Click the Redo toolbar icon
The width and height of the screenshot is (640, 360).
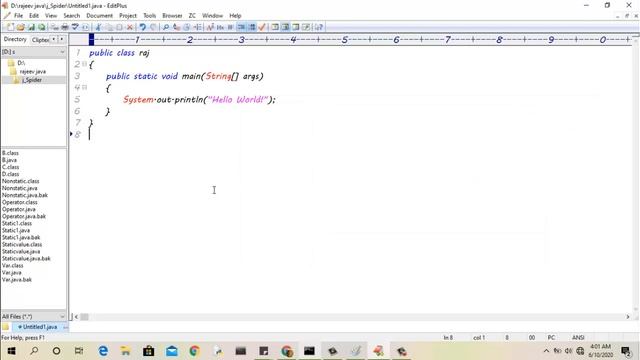pyautogui.click(x=153, y=27)
